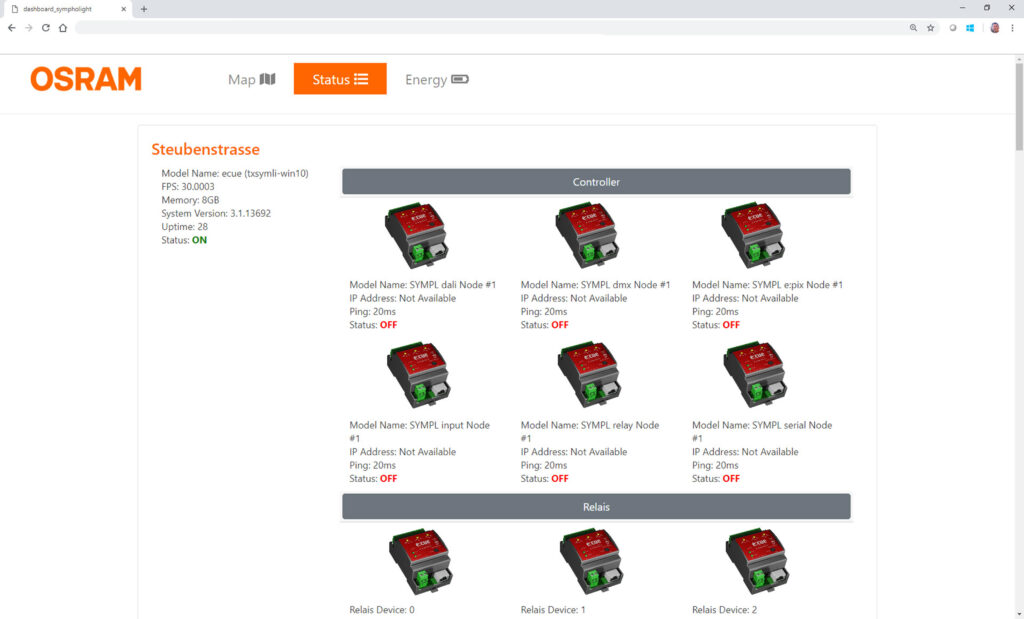Click the SYMPL e:pix Node #1 device image

click(754, 235)
